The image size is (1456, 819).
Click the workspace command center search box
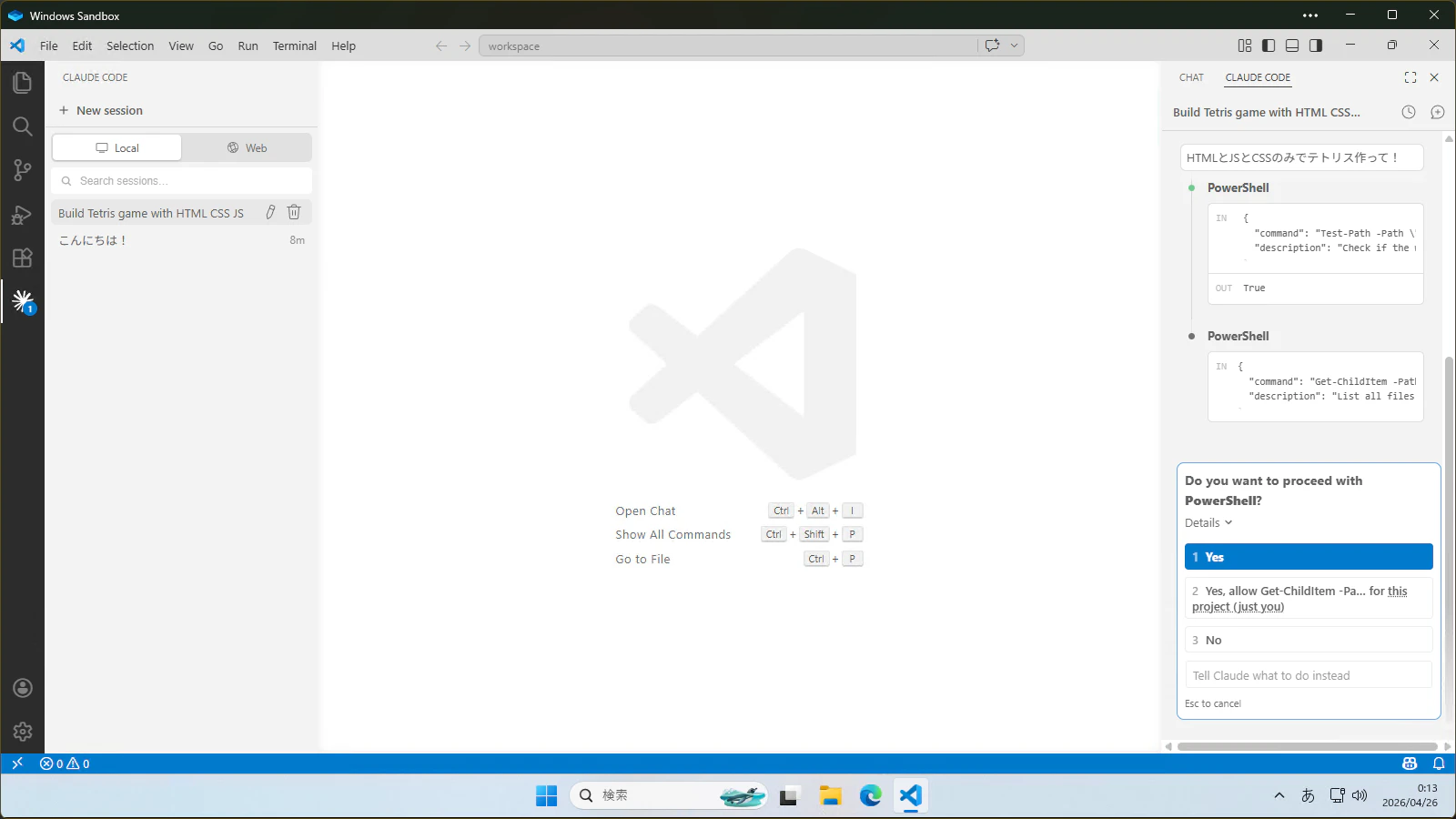pyautogui.click(x=728, y=45)
